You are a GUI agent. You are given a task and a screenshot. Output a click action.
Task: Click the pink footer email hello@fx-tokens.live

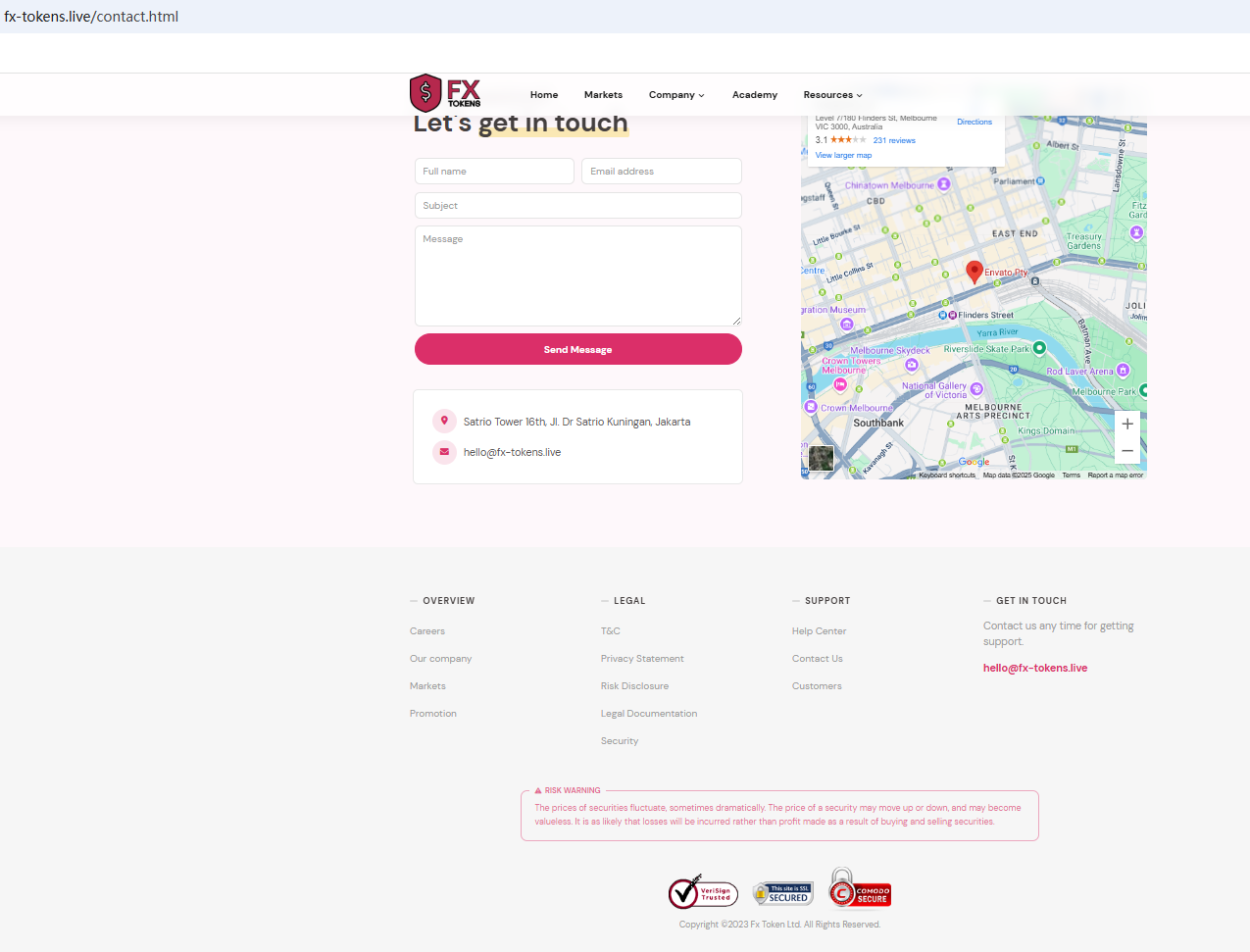[1035, 668]
